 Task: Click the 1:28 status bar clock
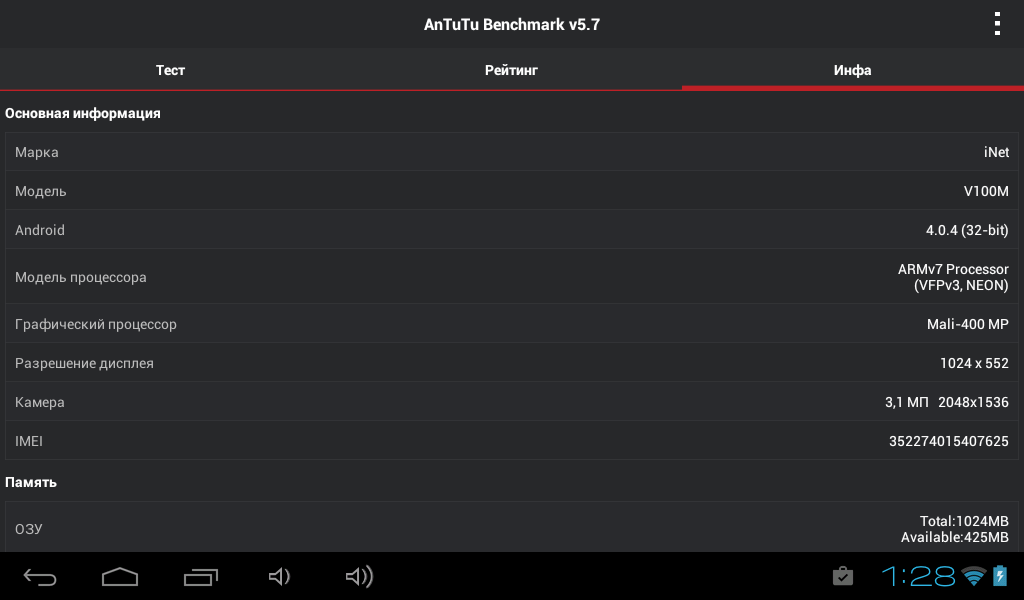pos(918,576)
